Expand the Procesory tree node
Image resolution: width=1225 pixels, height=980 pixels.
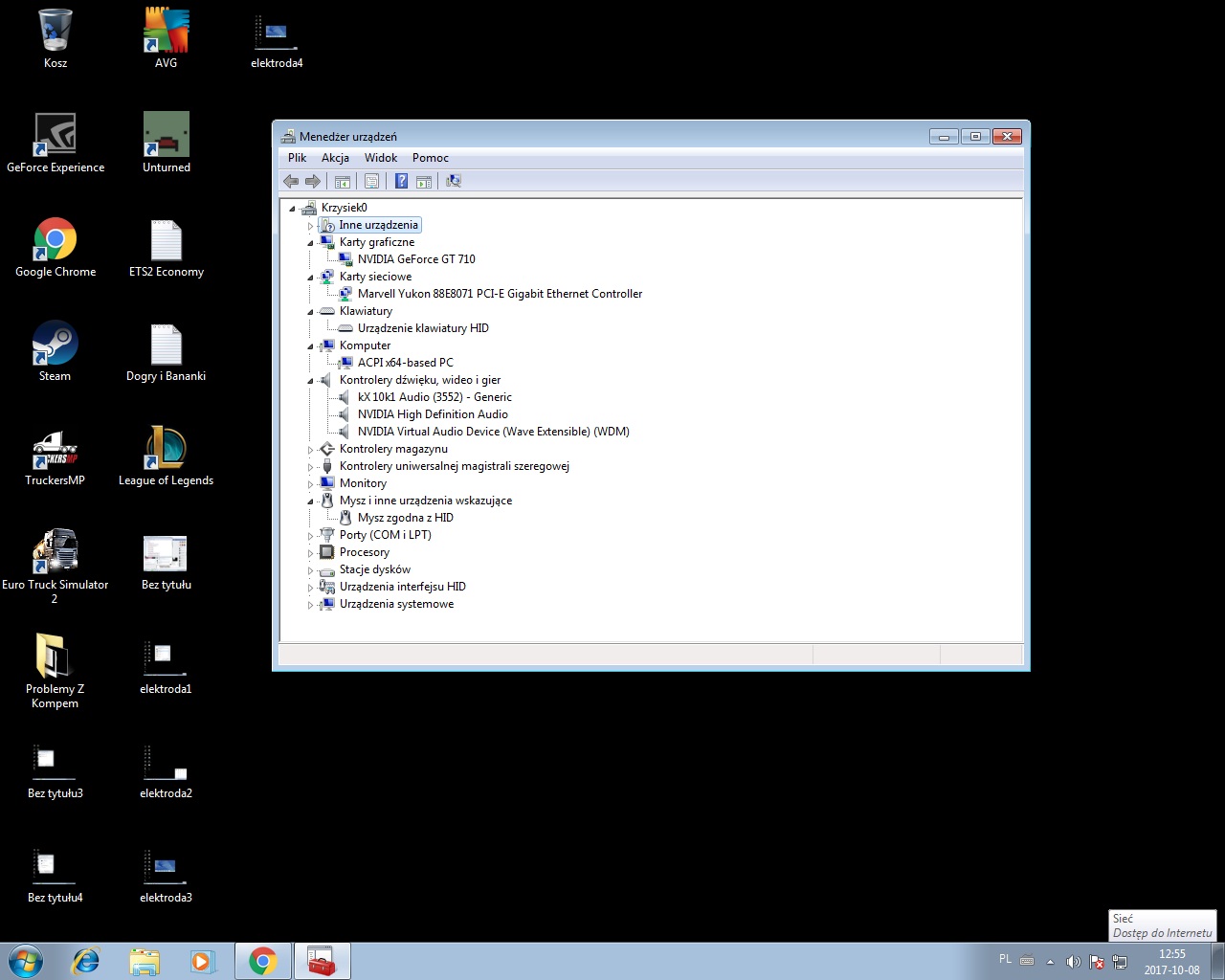point(310,553)
